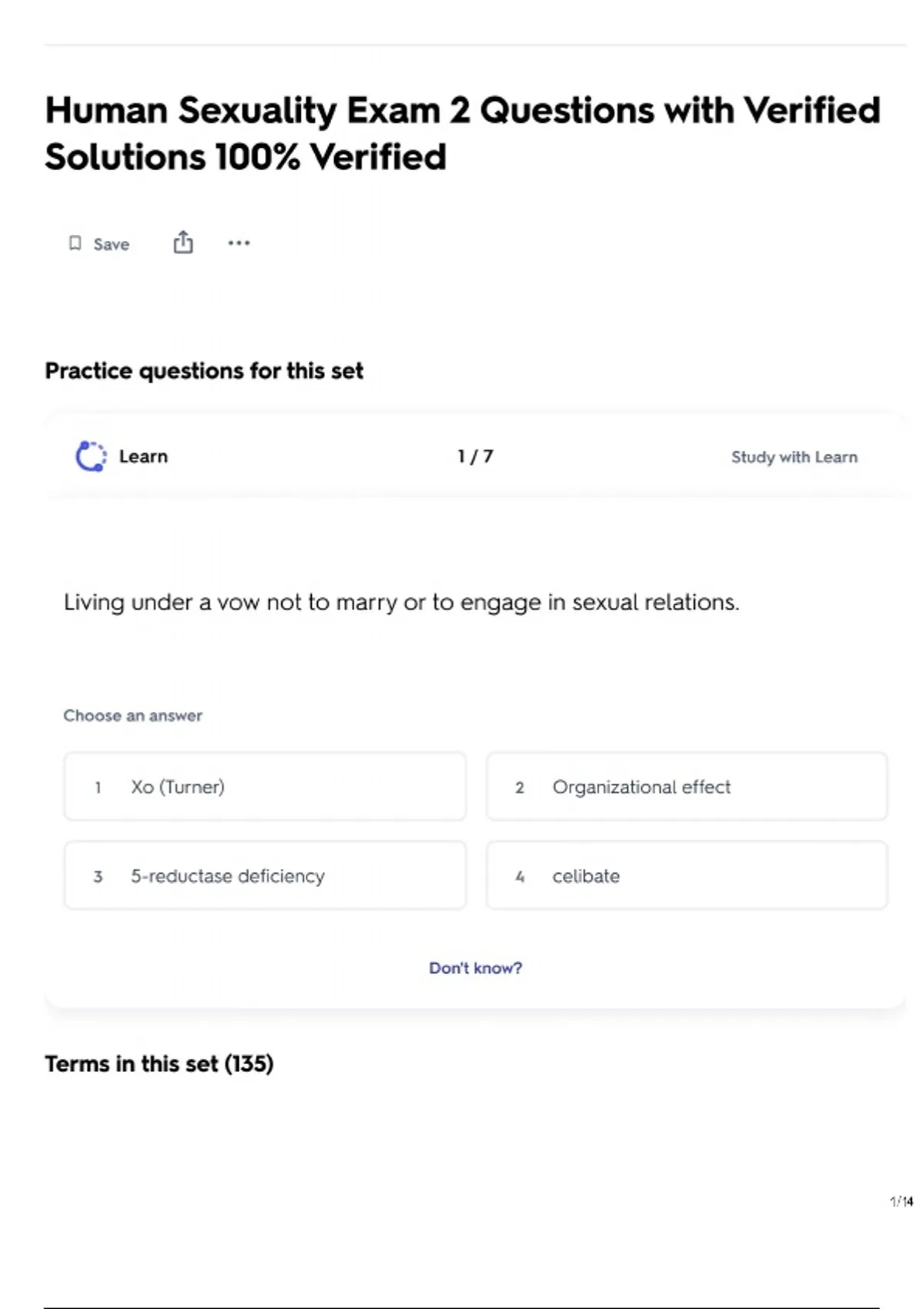Screen dimensions: 924x1309
Task: Click the Save bookmark icon
Action: [75, 243]
